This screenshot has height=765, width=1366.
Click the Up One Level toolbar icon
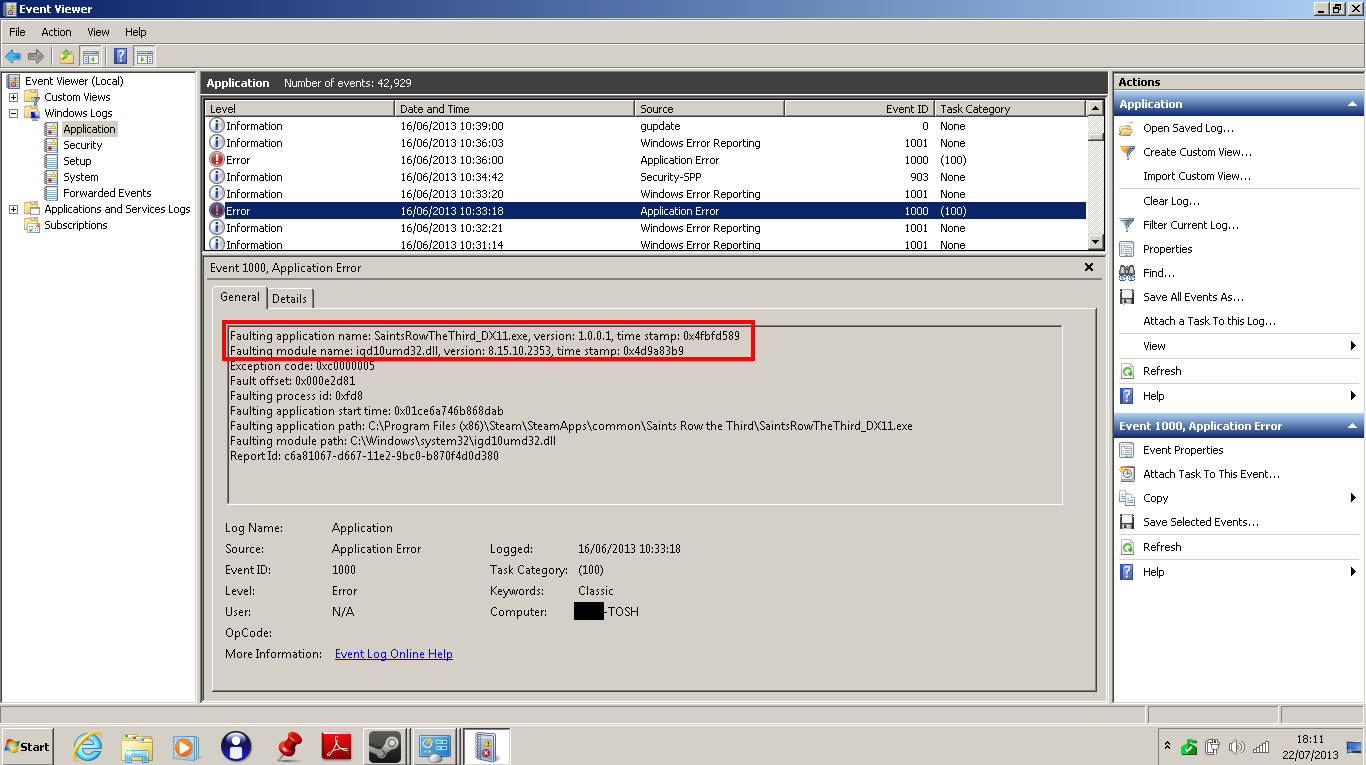pyautogui.click(x=67, y=56)
